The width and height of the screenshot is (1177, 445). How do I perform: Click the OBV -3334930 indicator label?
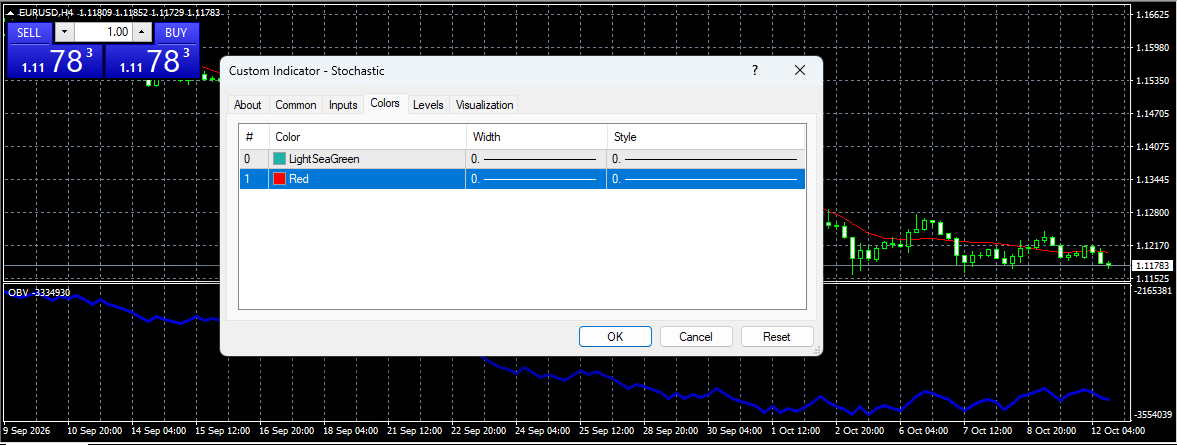[x=39, y=292]
